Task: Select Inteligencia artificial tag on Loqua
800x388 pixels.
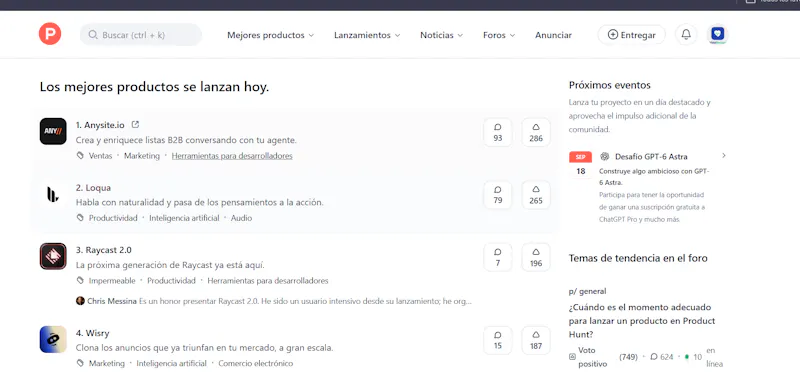Action: point(184,218)
